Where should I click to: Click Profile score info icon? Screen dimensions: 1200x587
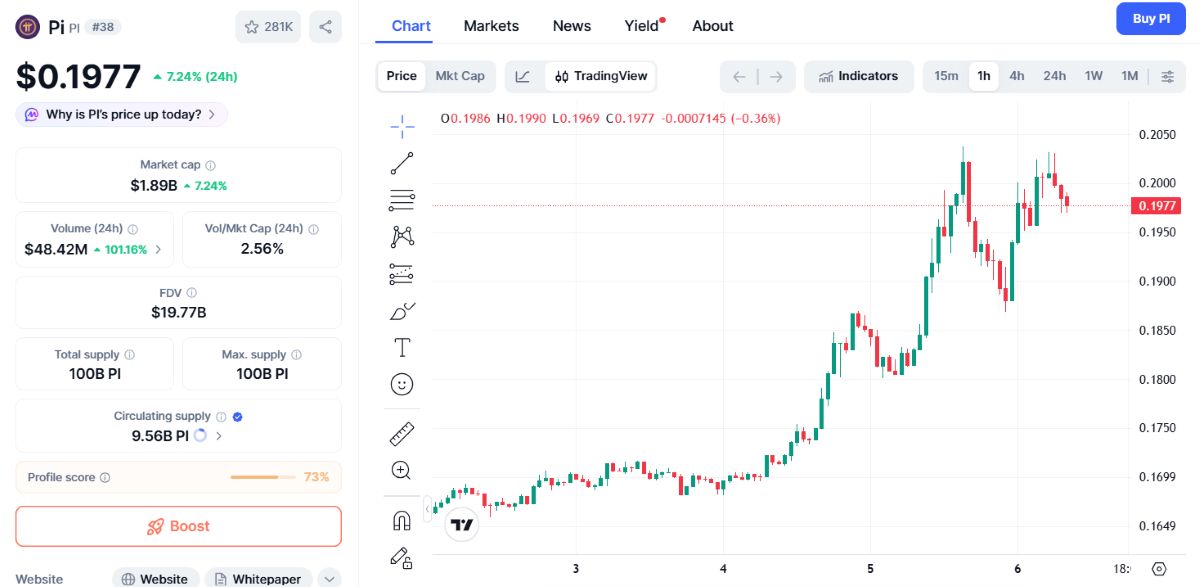pyautogui.click(x=105, y=478)
